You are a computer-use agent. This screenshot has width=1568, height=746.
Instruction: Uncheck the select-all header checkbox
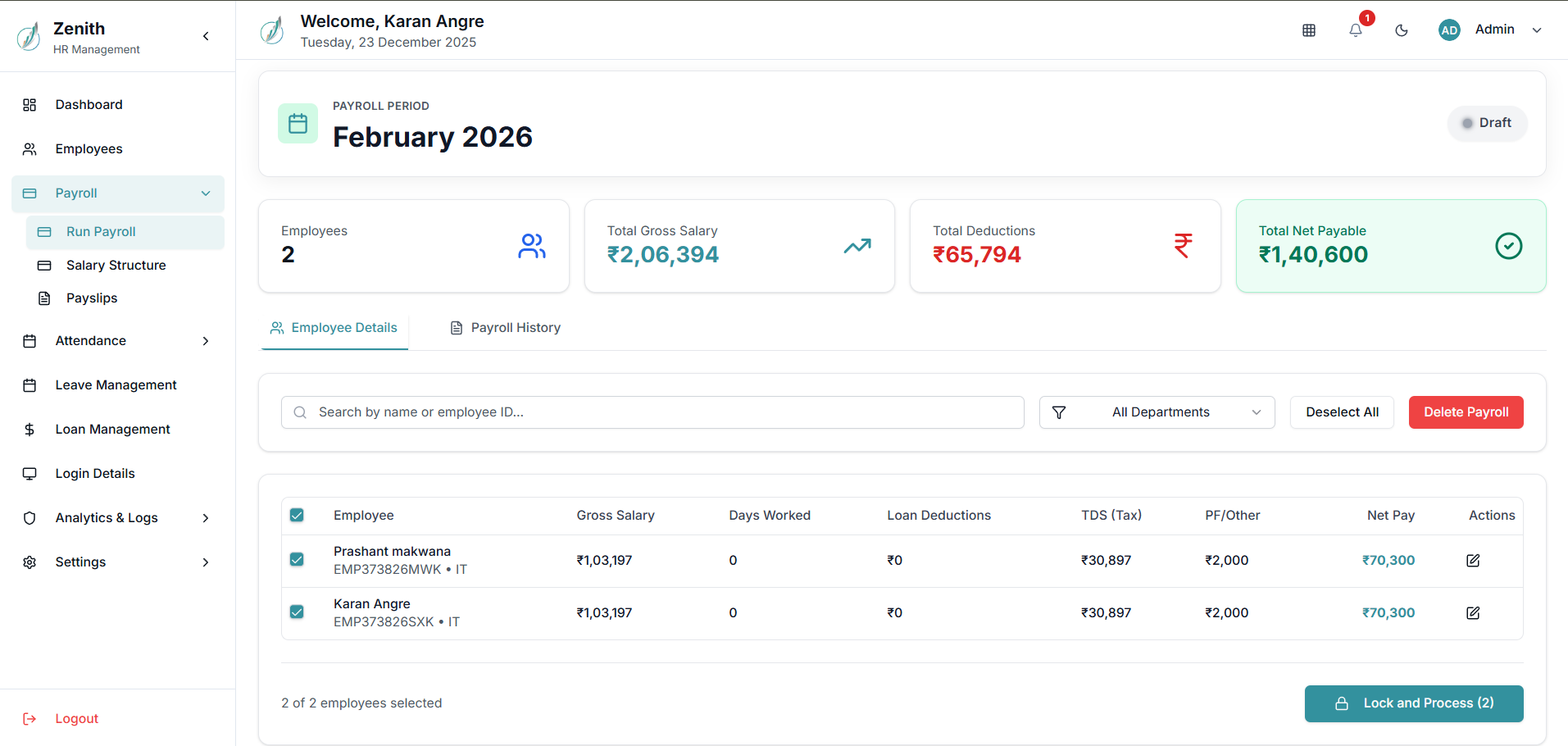297,515
